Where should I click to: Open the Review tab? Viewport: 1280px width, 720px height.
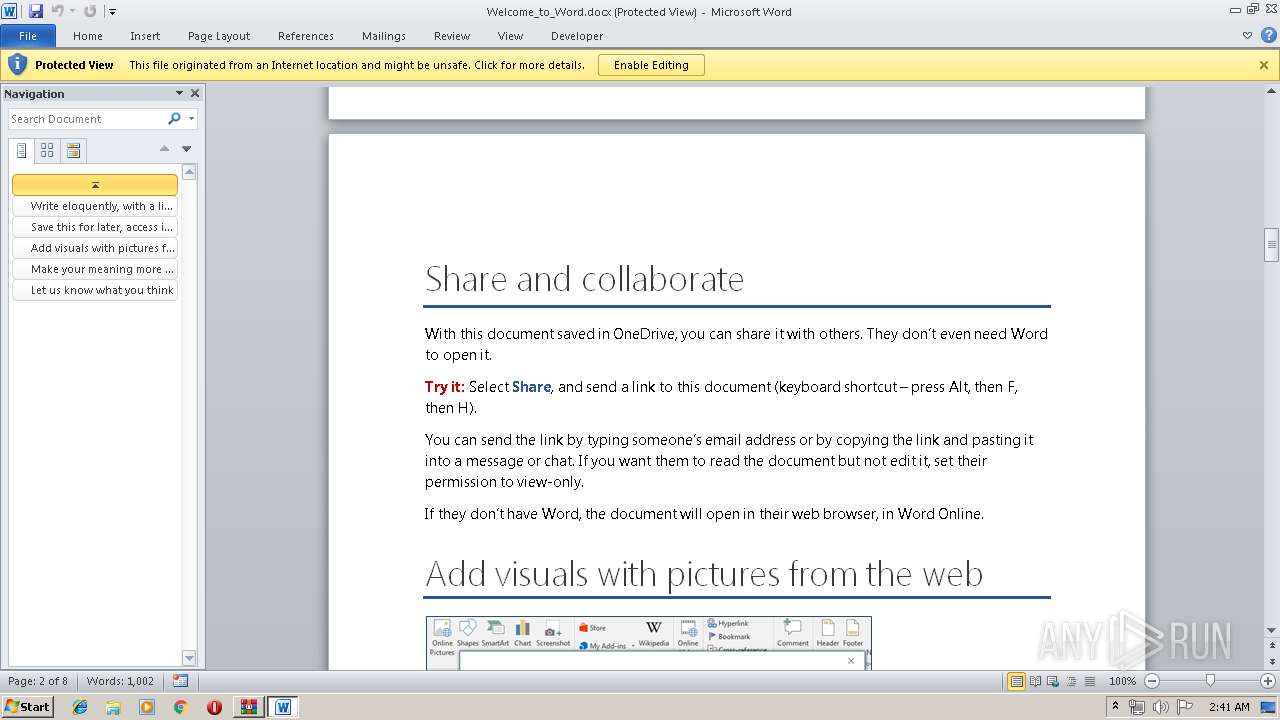click(x=452, y=36)
